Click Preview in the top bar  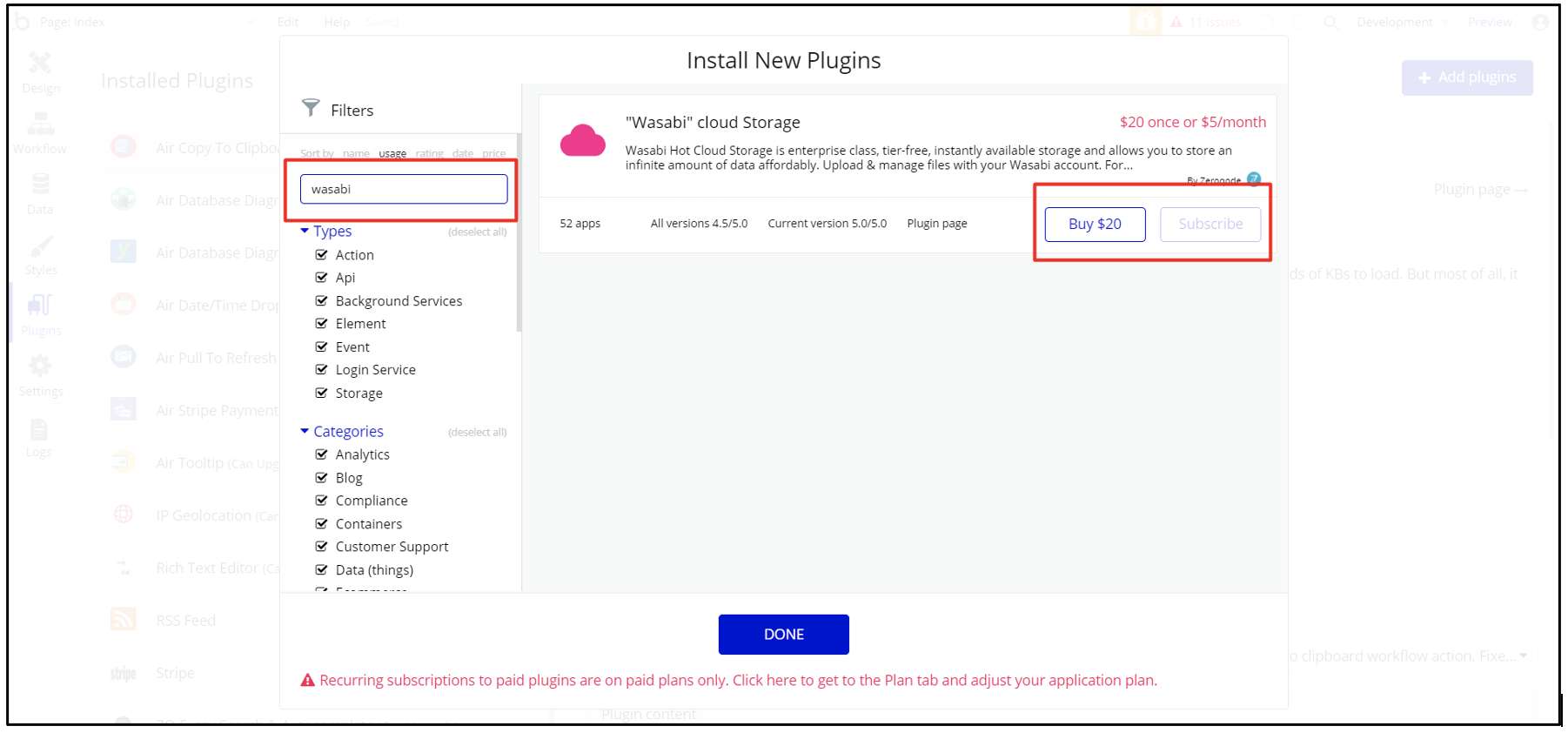pyautogui.click(x=1490, y=22)
